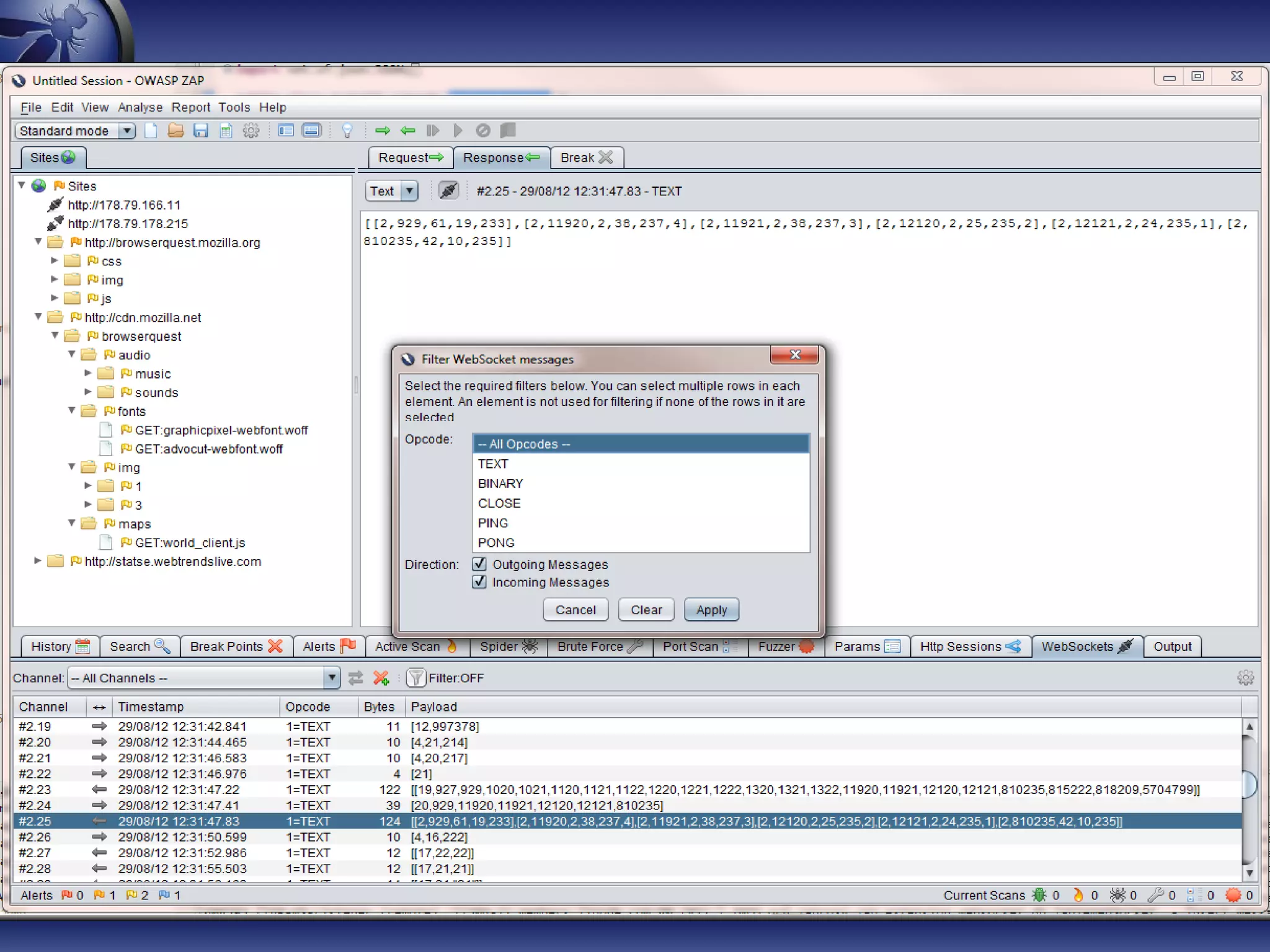Click the green Submit and step right-arrow icon
This screenshot has height=952, width=1270.
pos(383,131)
